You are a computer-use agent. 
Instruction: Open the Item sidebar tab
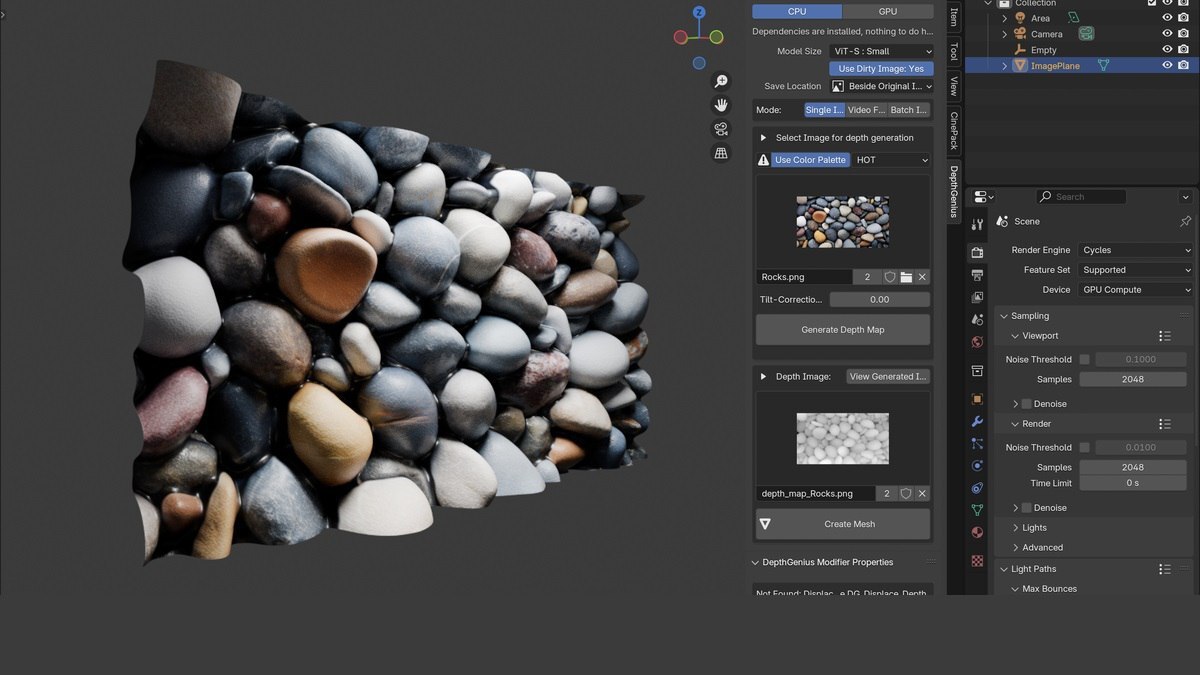click(x=954, y=17)
